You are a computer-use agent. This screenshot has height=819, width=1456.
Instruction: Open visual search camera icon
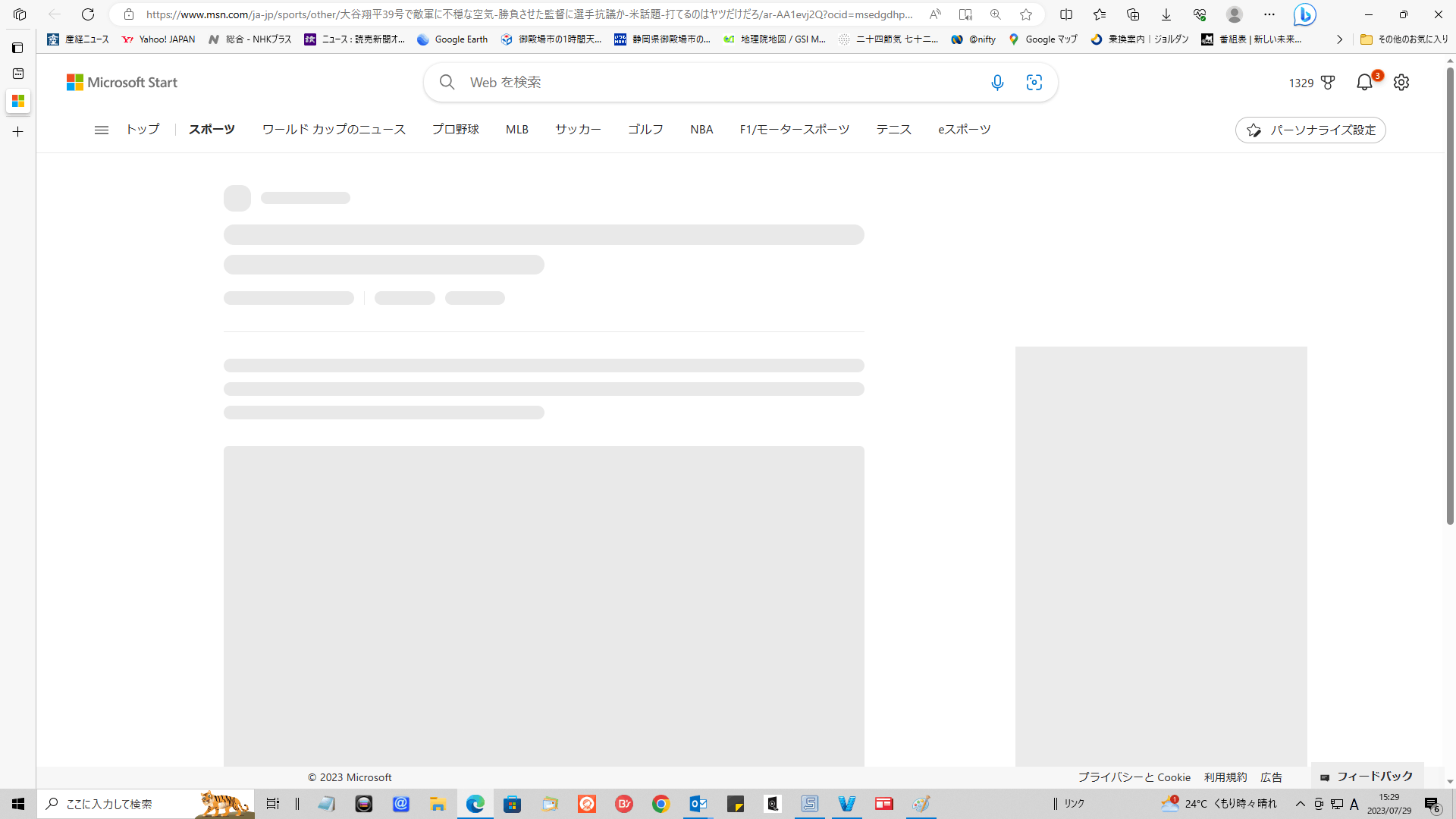pyautogui.click(x=1034, y=83)
